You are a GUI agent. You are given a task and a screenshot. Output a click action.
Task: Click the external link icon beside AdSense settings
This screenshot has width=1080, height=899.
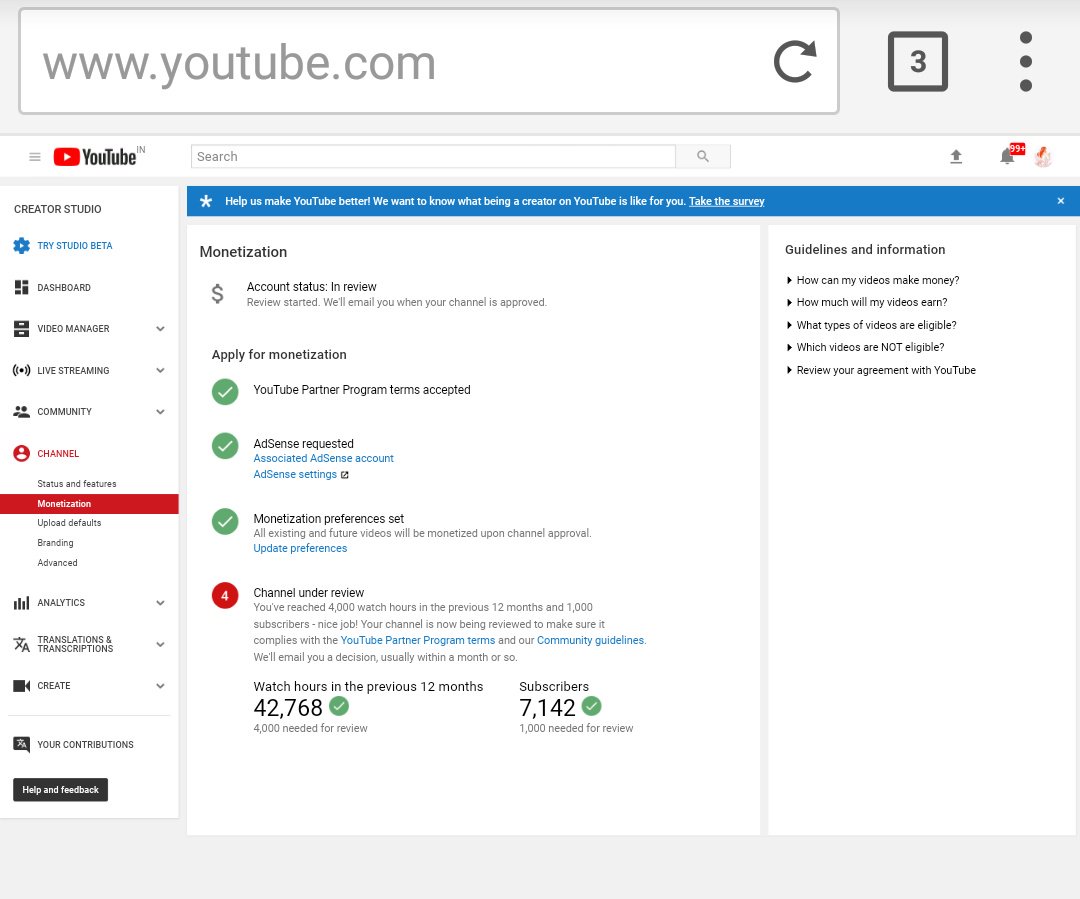pos(344,475)
